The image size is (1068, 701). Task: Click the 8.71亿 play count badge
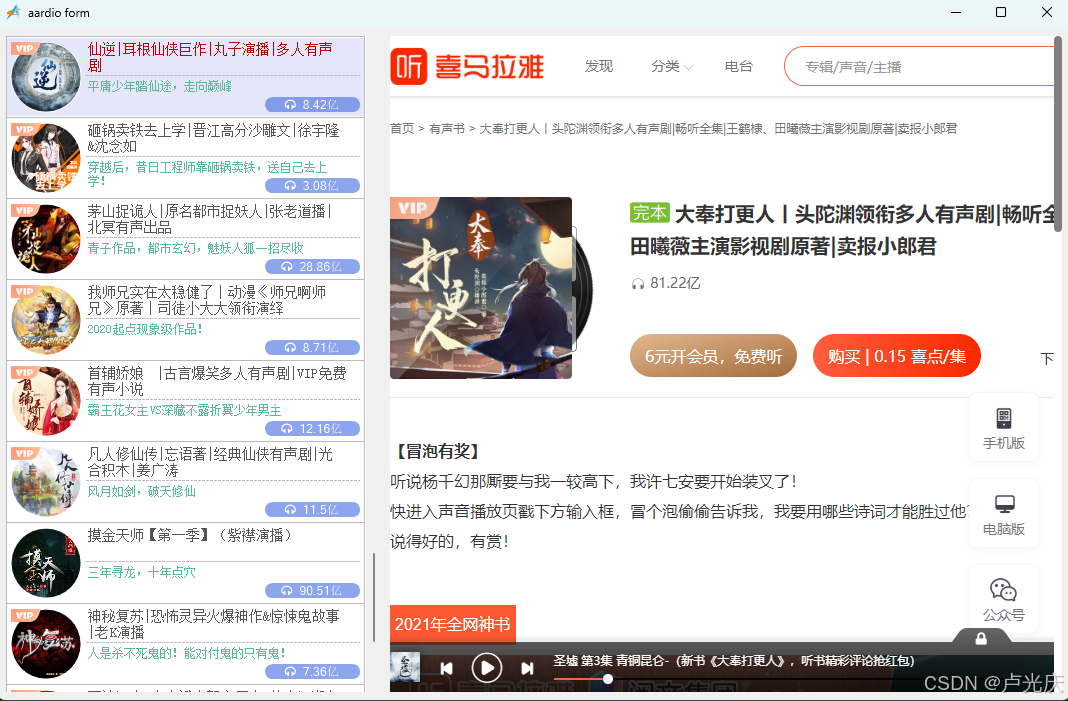click(x=313, y=347)
